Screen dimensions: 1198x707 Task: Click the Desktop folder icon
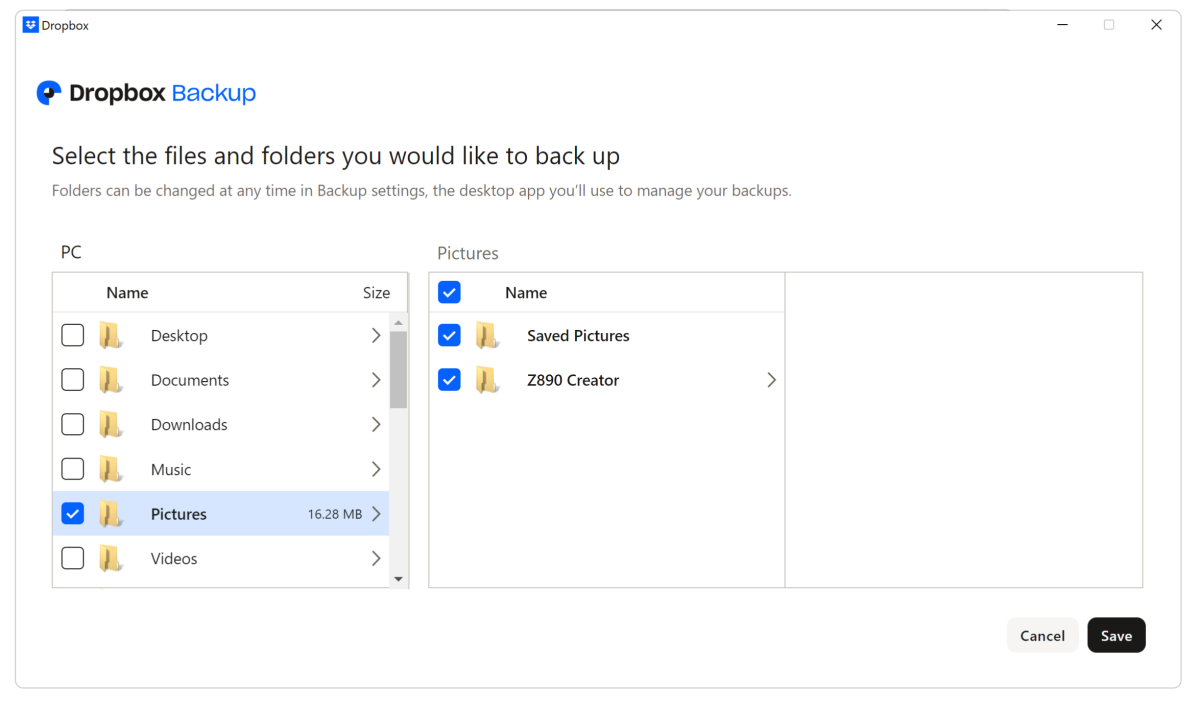coord(110,336)
